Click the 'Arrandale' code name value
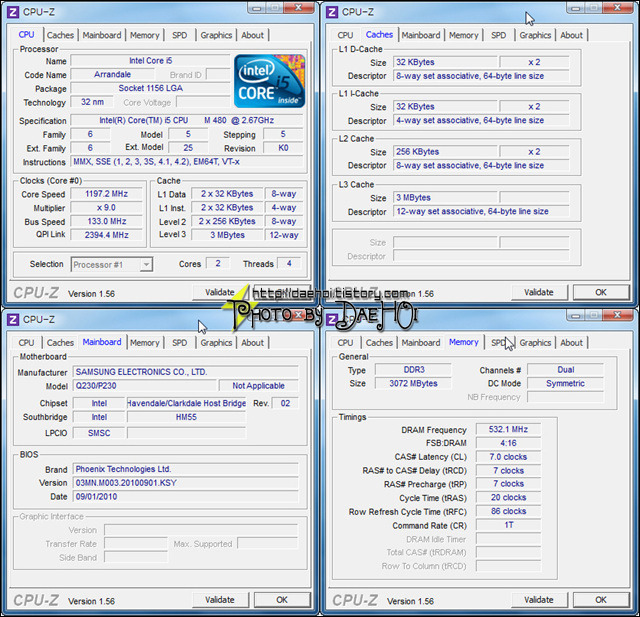Image resolution: width=640 pixels, height=617 pixels. 113,74
